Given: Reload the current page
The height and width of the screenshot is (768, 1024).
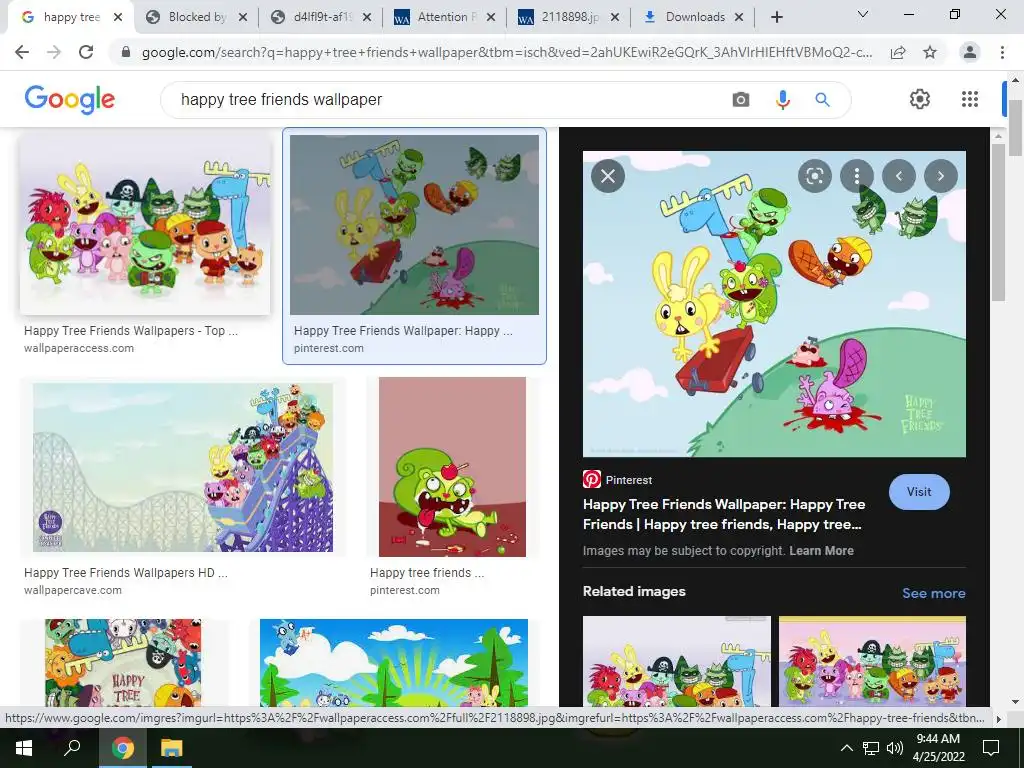Looking at the screenshot, I should click(86, 52).
